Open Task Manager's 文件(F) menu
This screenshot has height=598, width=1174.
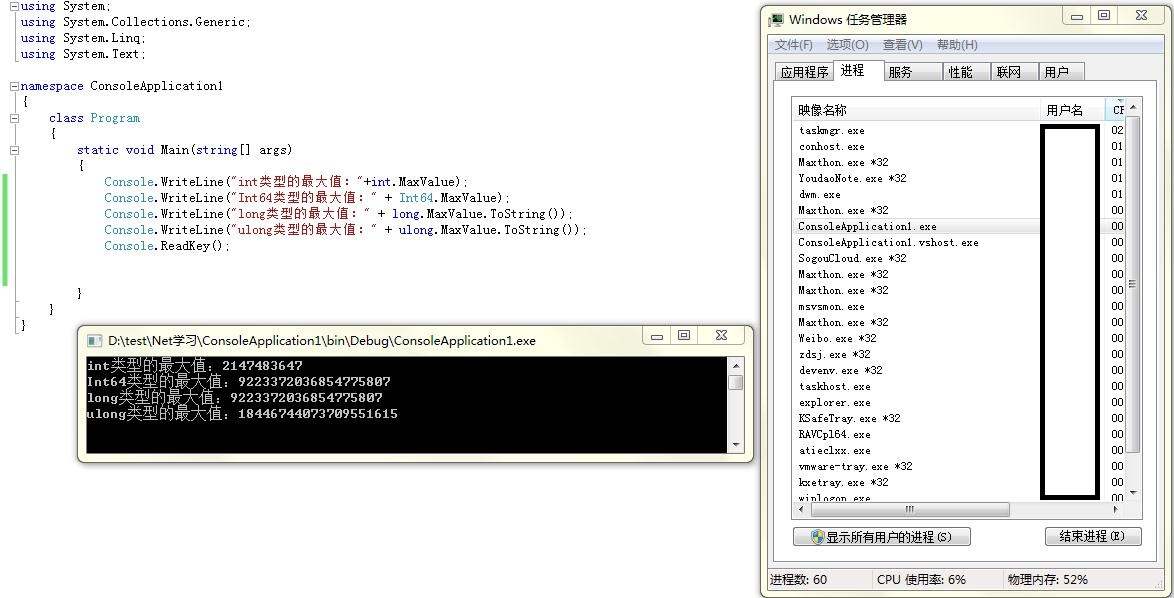(x=794, y=45)
